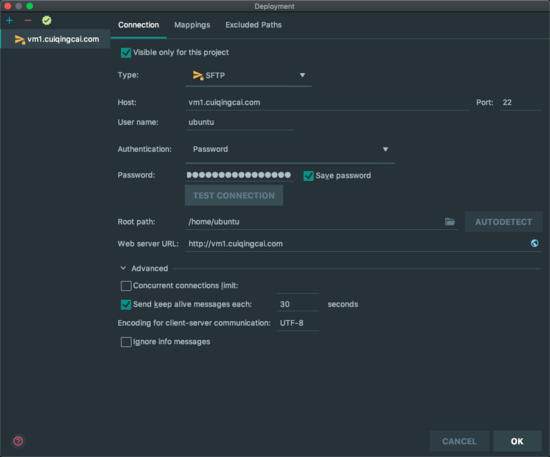The width and height of the screenshot is (550, 457).
Task: Click the Autodetect button
Action: pyautogui.click(x=503, y=222)
